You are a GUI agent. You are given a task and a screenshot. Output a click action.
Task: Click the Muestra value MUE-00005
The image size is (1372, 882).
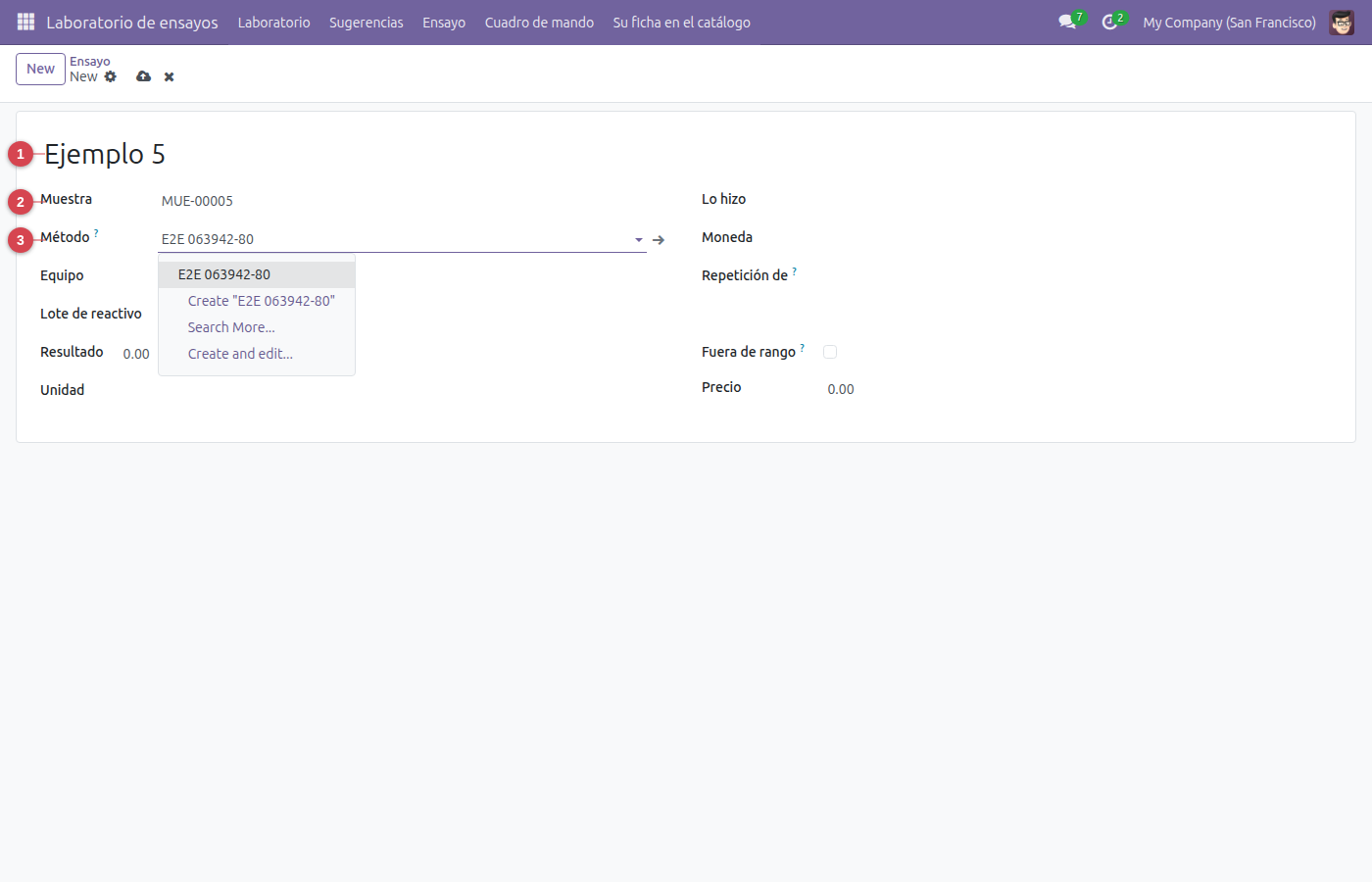coord(197,201)
